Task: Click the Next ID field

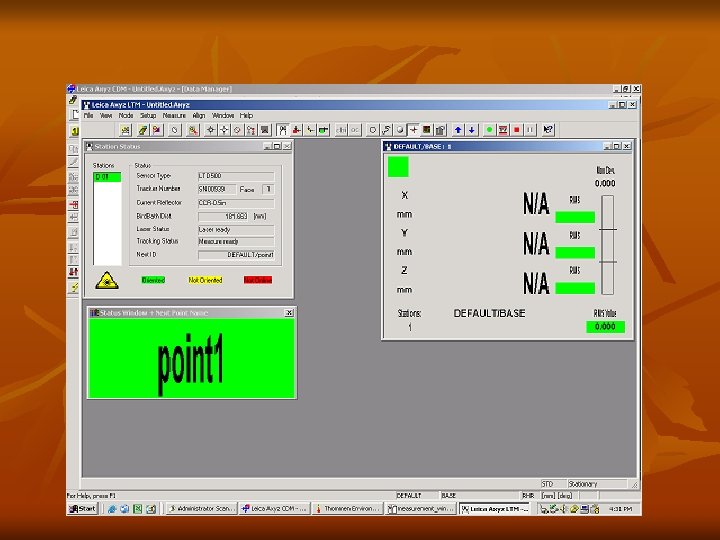Action: [x=236, y=255]
